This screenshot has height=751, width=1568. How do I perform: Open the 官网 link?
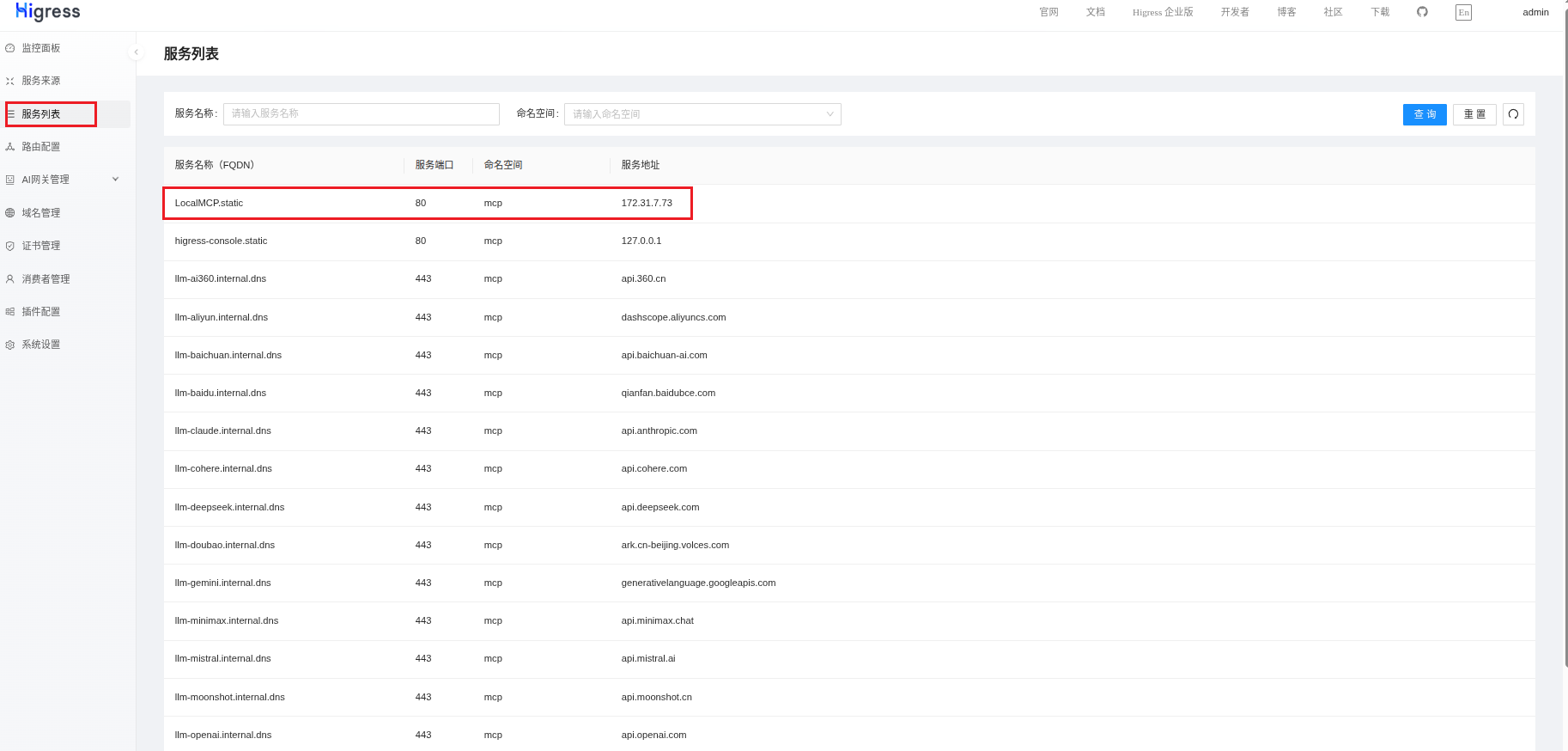tap(1048, 12)
